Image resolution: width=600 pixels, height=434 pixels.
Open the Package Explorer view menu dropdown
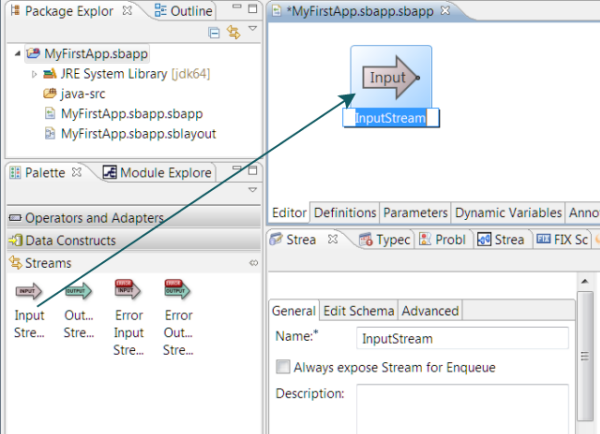[252, 30]
